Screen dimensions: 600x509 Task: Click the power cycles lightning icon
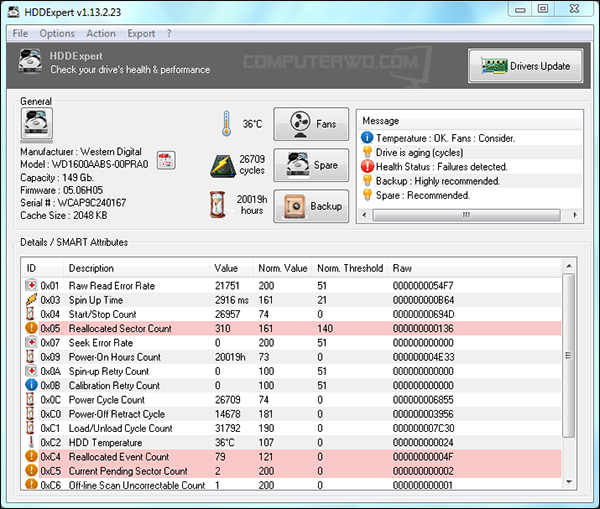coord(222,166)
